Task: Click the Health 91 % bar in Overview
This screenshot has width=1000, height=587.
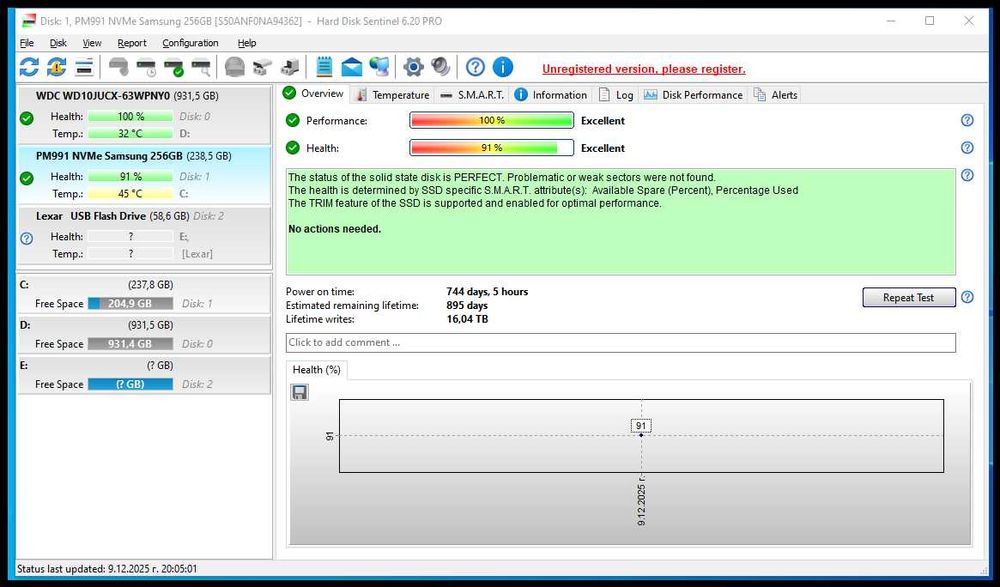Action: tap(491, 147)
